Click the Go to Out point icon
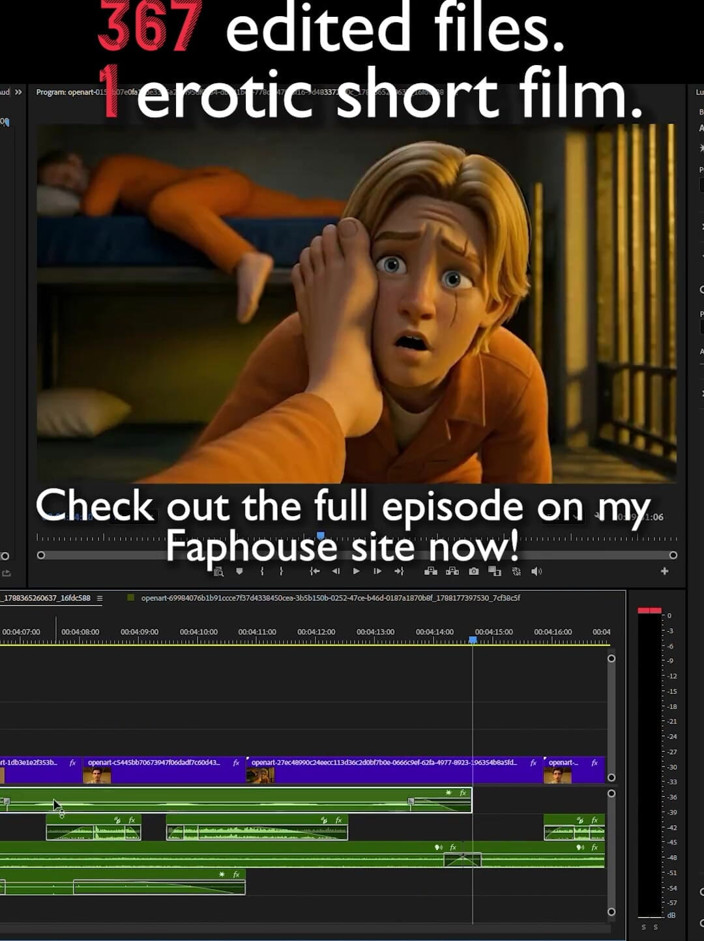This screenshot has height=941, width=704. coord(399,571)
